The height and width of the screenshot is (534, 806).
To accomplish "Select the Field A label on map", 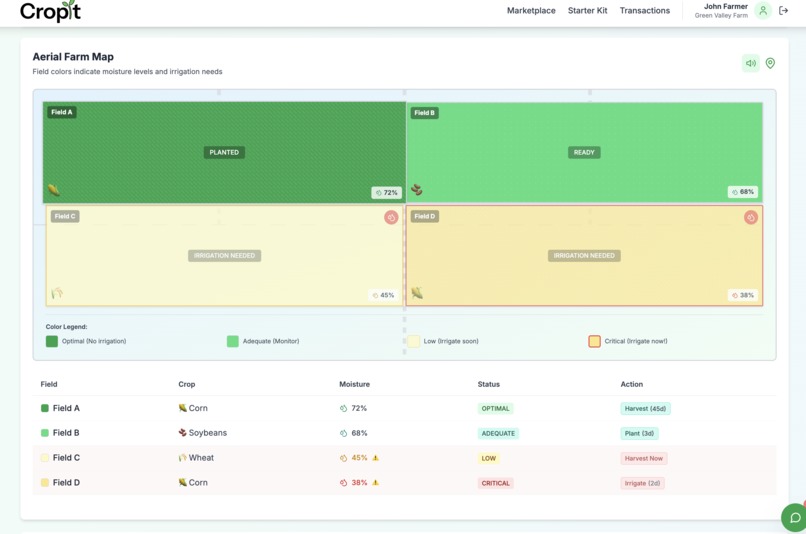I will 62,112.
